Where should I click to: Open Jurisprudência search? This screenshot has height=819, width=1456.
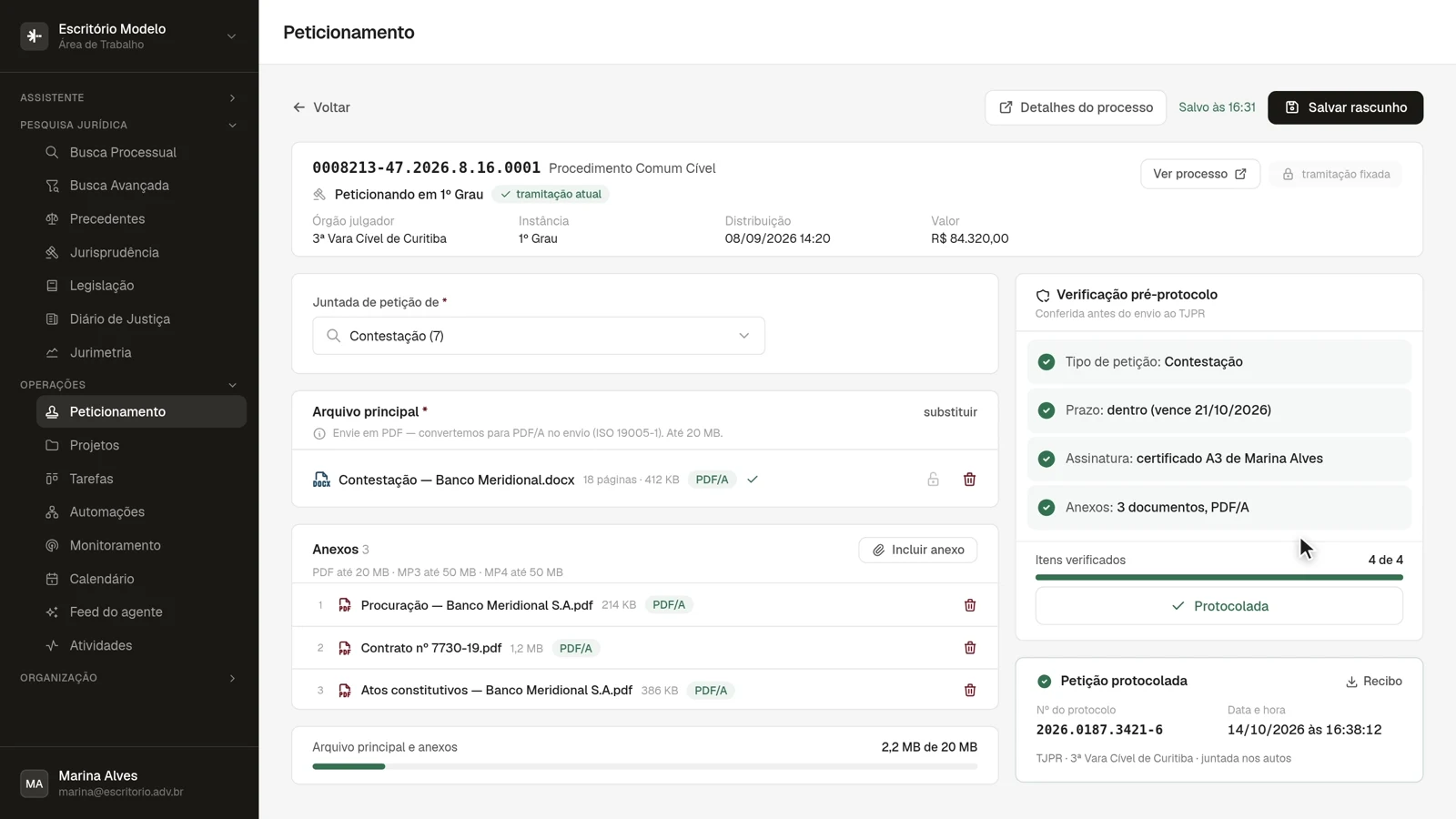[x=141, y=252]
